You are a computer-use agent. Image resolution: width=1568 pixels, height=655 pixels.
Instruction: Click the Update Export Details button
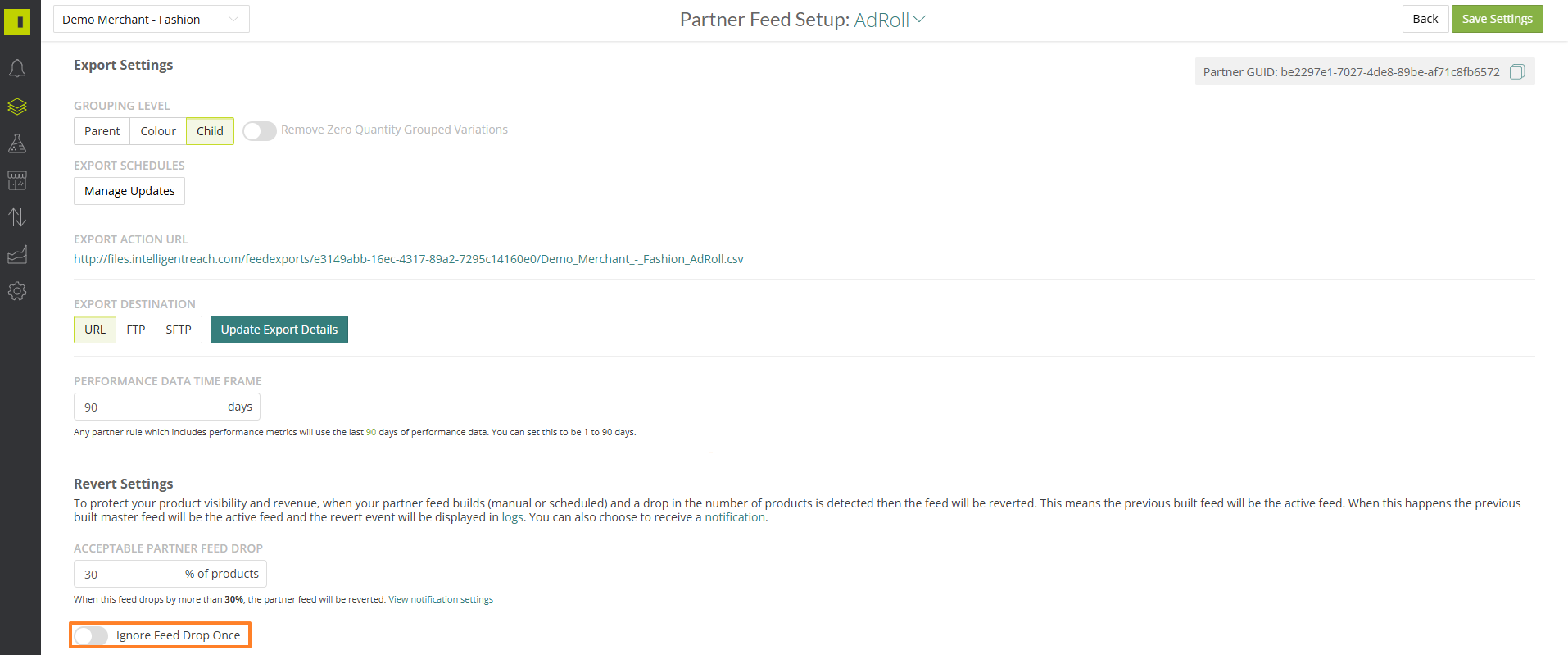coord(279,330)
